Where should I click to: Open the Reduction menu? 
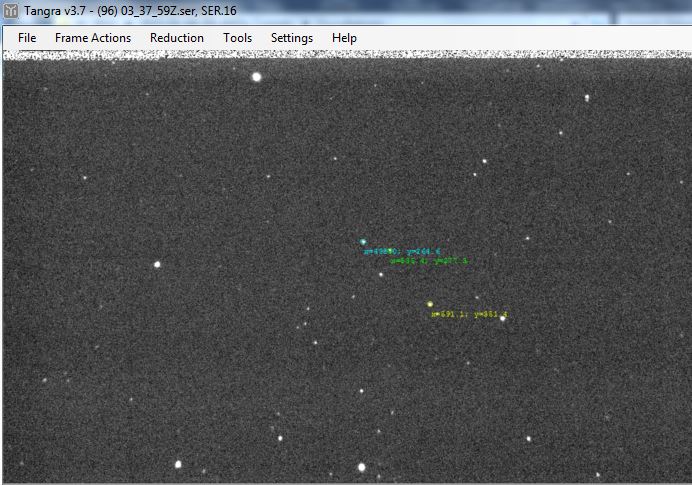point(177,38)
